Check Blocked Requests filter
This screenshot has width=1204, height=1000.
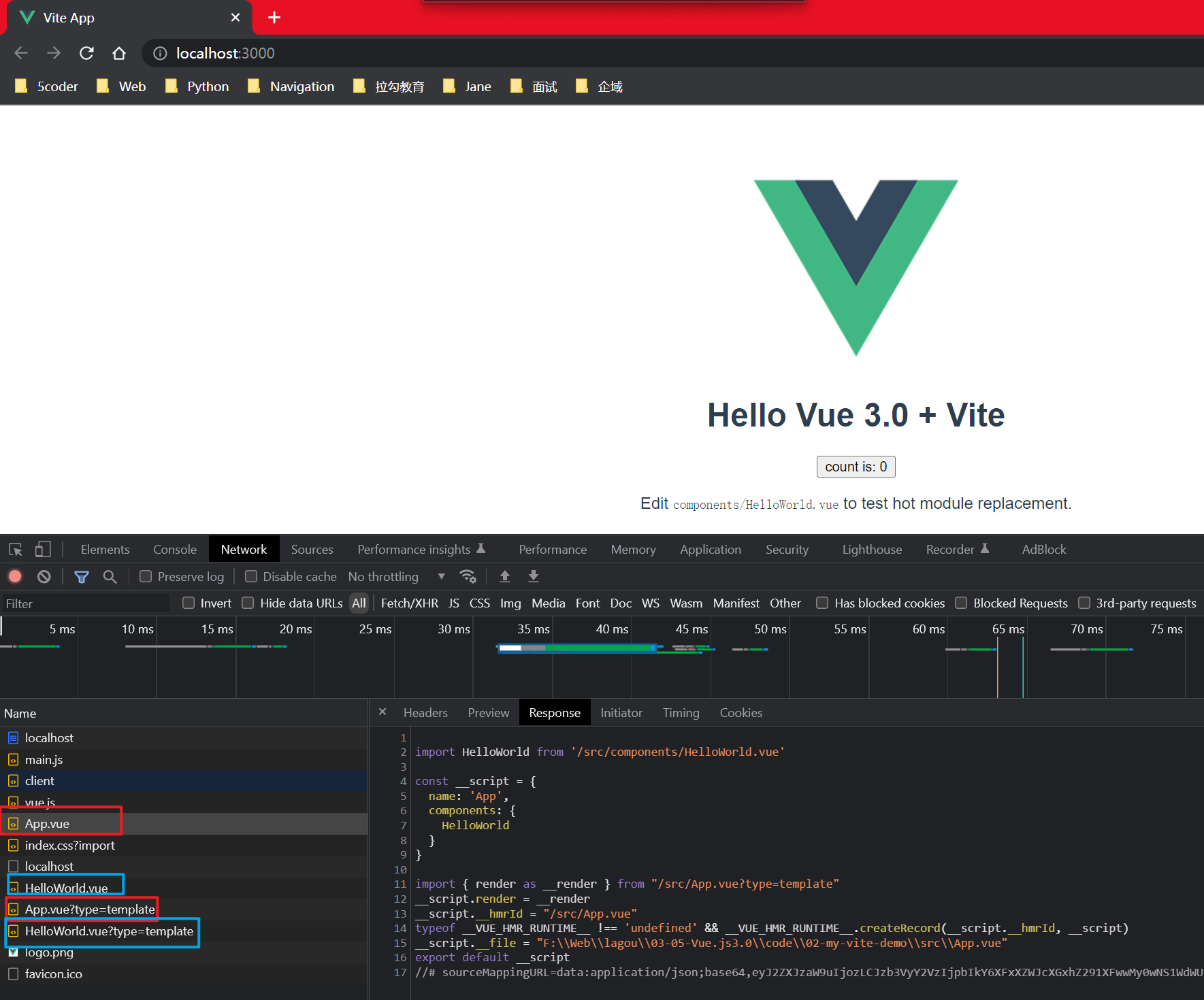point(961,603)
